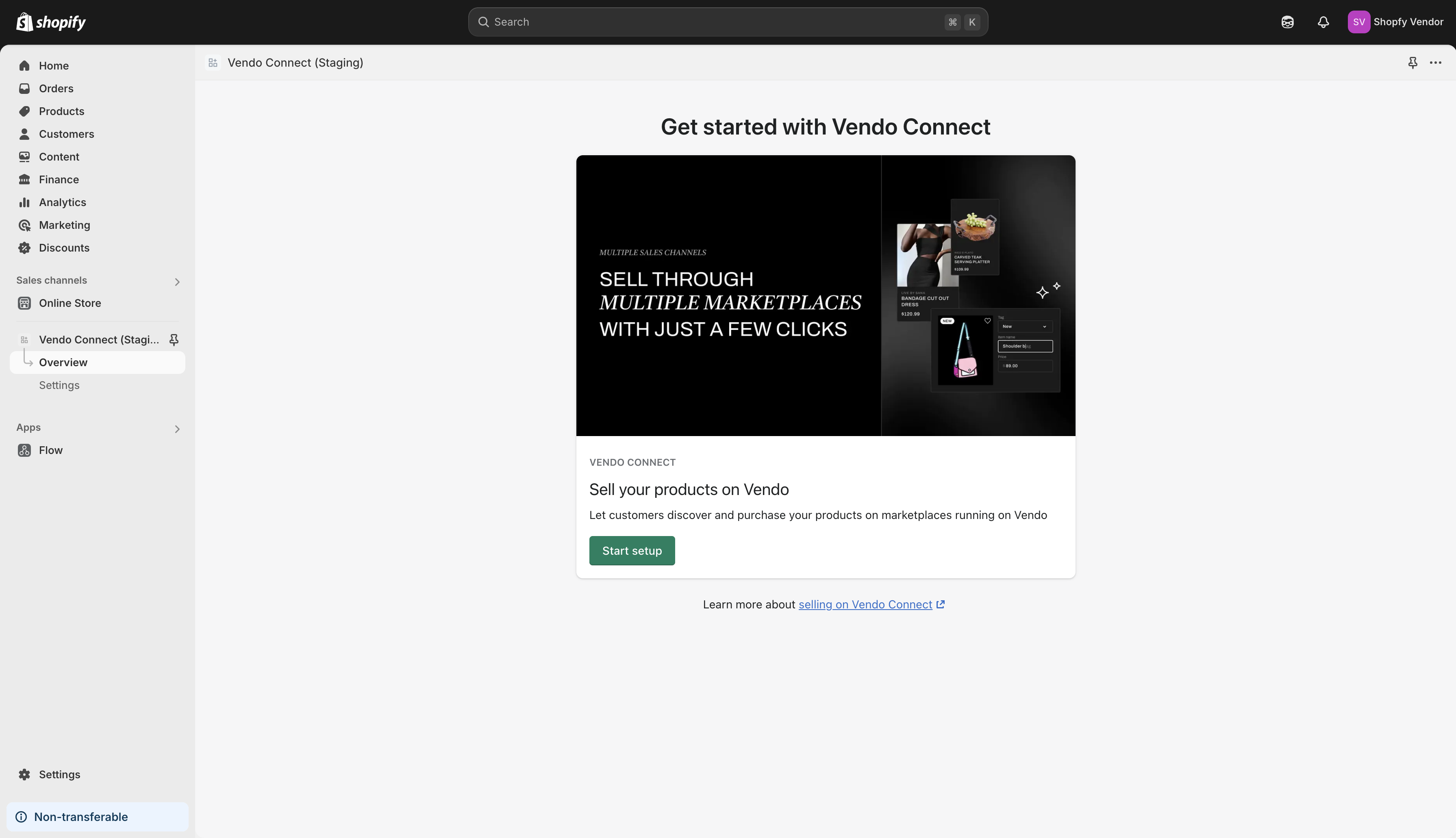Expand the Sales channels section chevron
1456x838 pixels.
177,282
